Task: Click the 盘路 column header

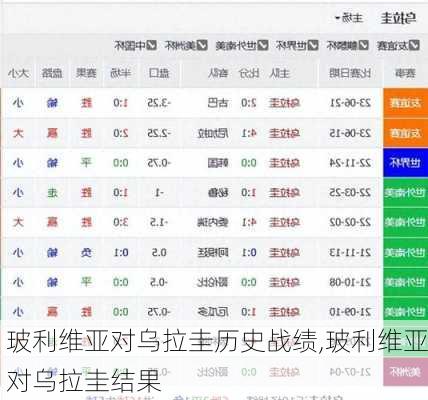Action: (52, 73)
